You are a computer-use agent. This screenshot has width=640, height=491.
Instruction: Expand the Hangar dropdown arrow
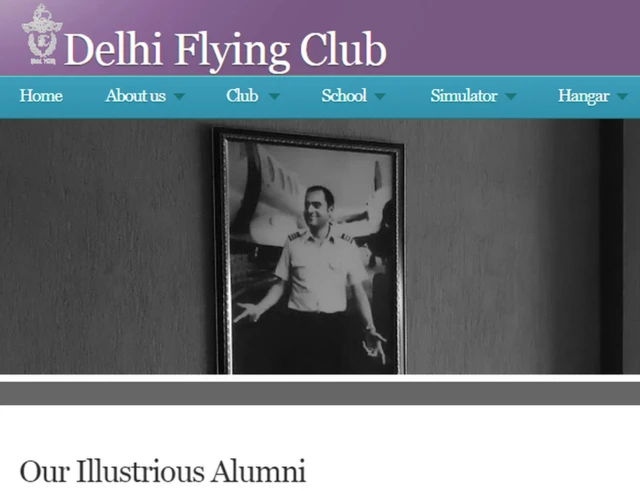pyautogui.click(x=622, y=96)
